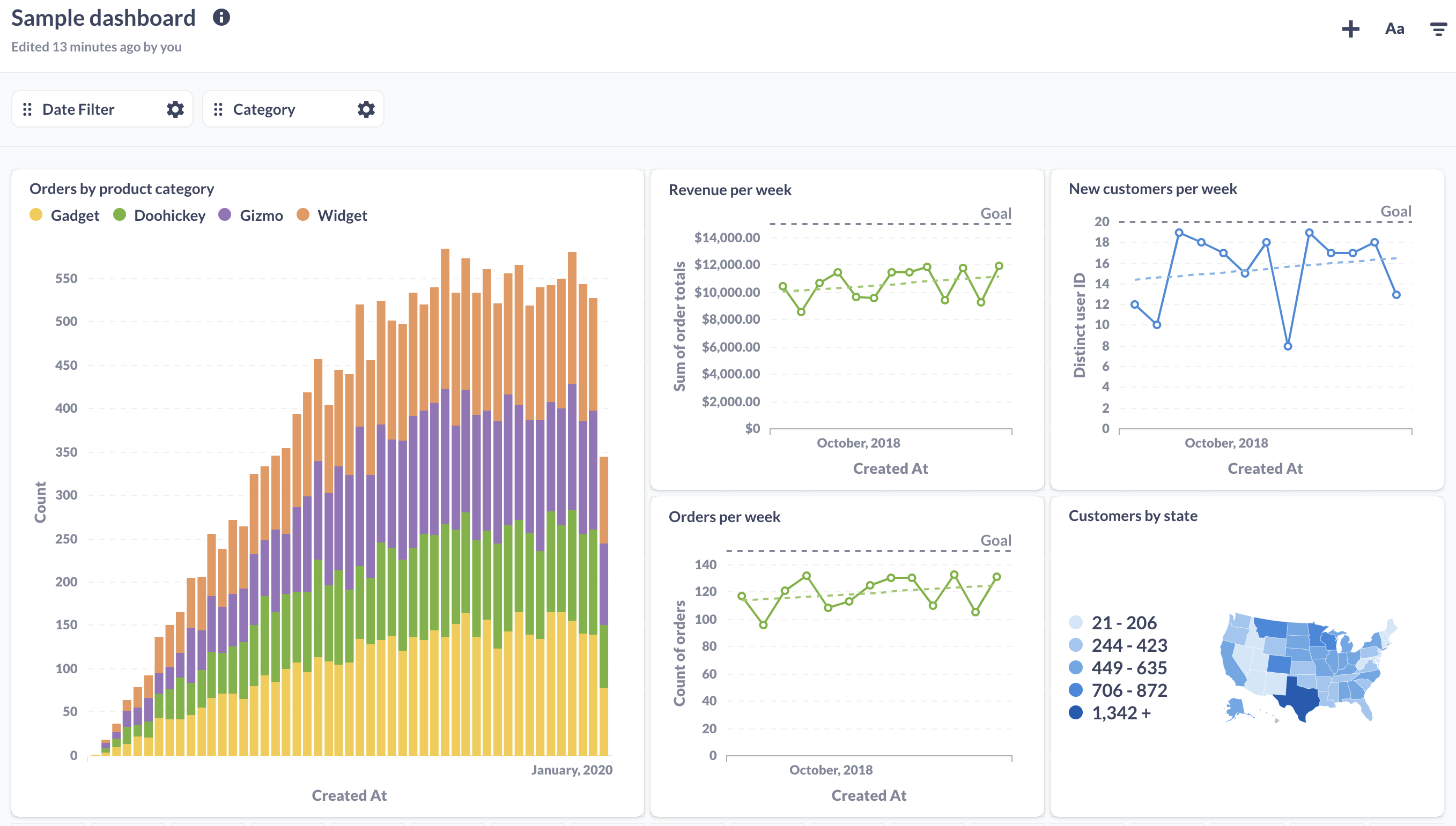Click the add filter icon
This screenshot has height=826, width=1456.
click(x=1438, y=29)
